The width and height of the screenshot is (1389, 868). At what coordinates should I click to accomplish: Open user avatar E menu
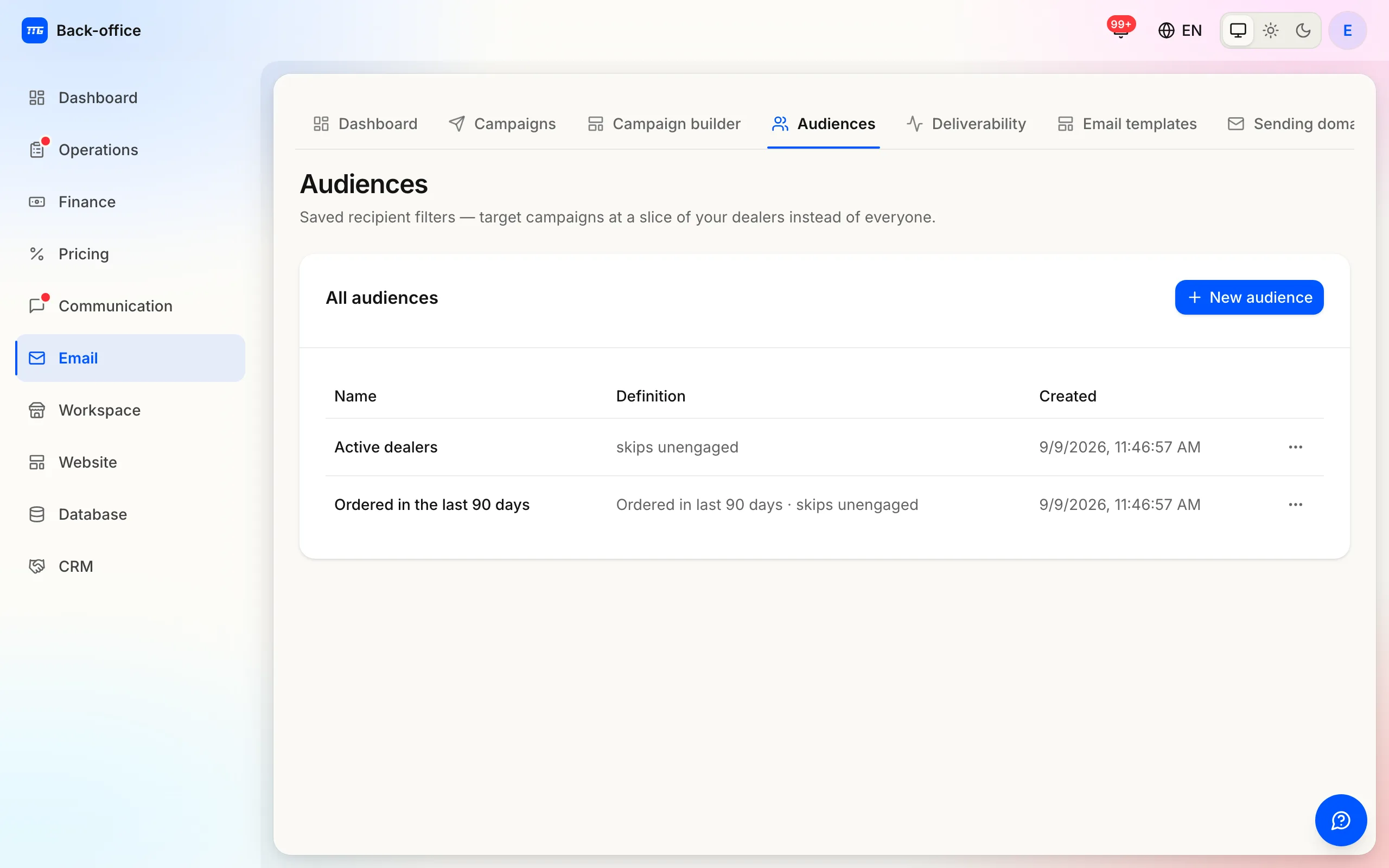coord(1347,30)
